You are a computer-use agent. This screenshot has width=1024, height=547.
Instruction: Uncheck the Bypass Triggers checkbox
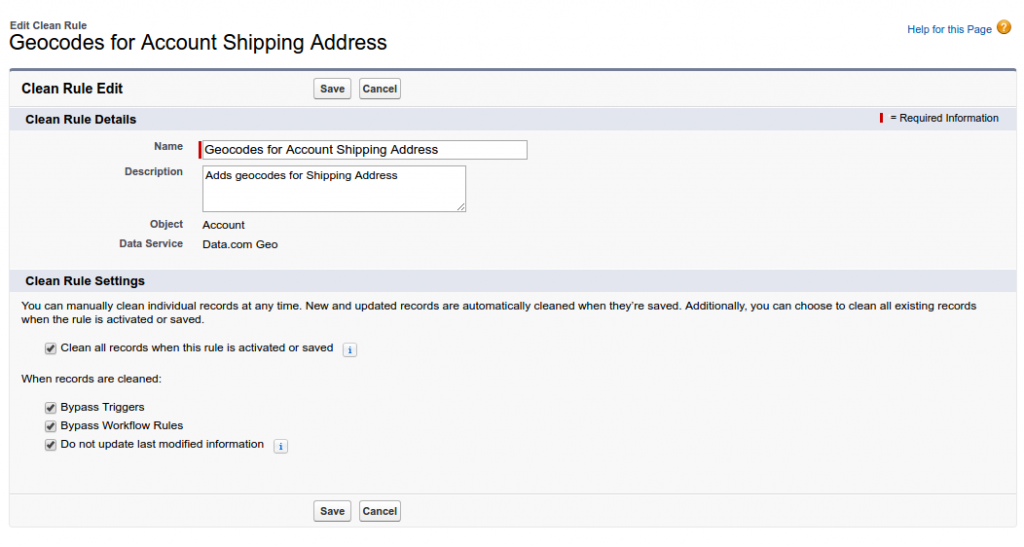click(x=50, y=408)
